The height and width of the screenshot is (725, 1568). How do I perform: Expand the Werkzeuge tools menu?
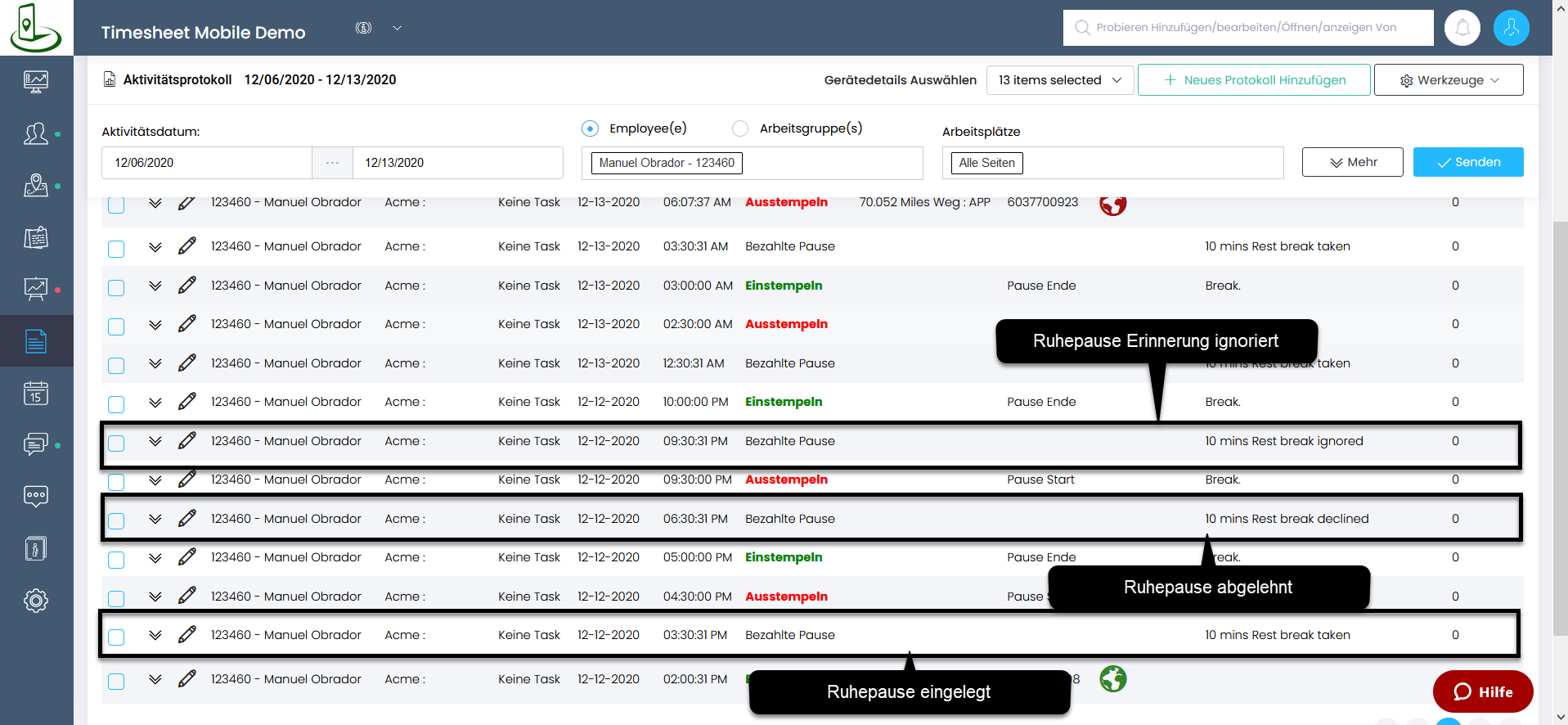click(x=1448, y=80)
